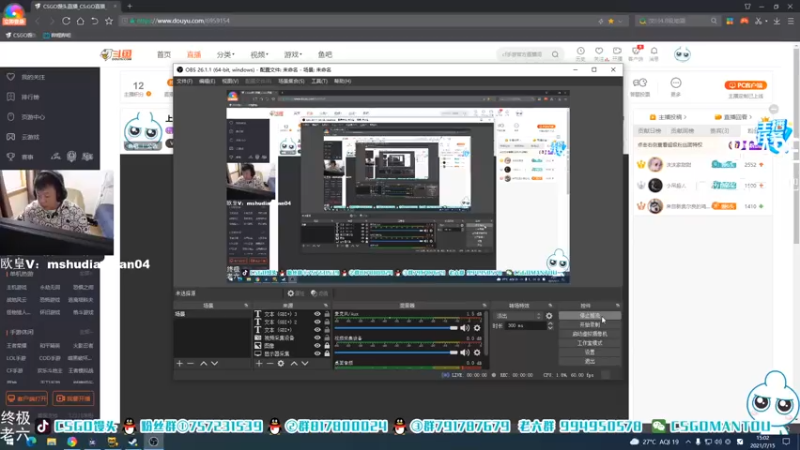Expand the Douyu 分类 dropdown
The width and height of the screenshot is (800, 450).
(x=225, y=55)
